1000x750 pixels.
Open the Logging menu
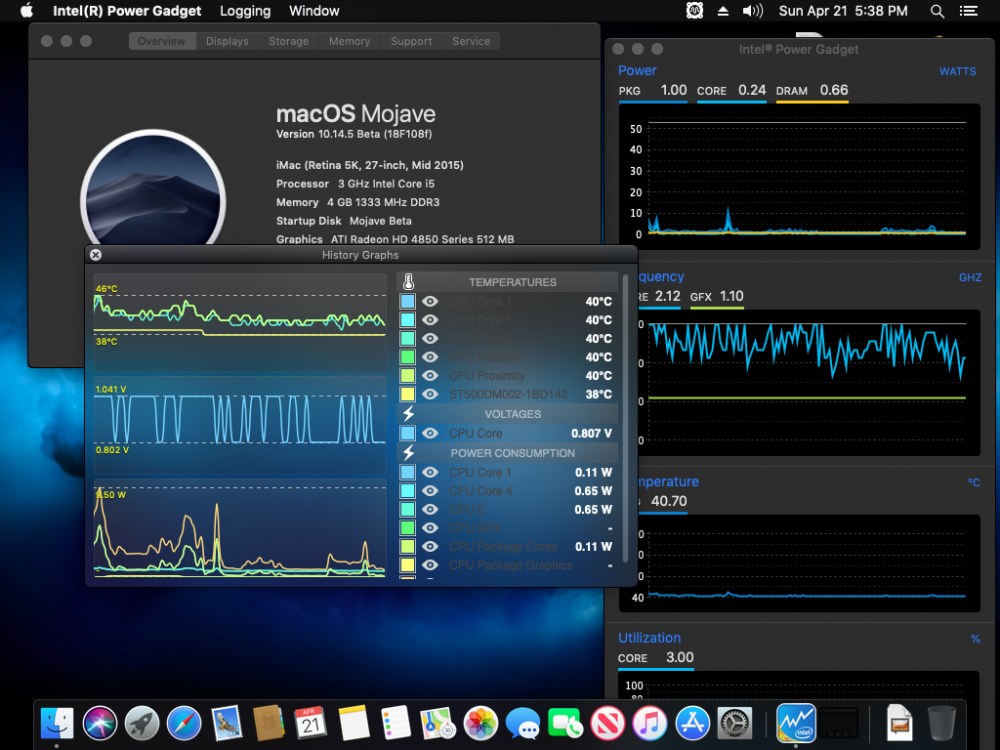click(245, 11)
